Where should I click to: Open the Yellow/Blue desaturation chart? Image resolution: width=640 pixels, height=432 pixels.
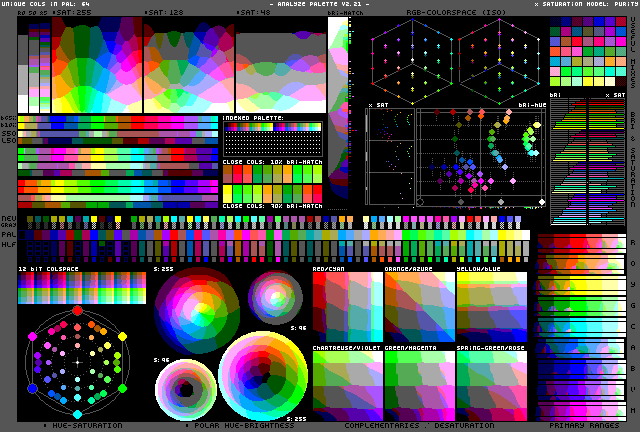491,307
